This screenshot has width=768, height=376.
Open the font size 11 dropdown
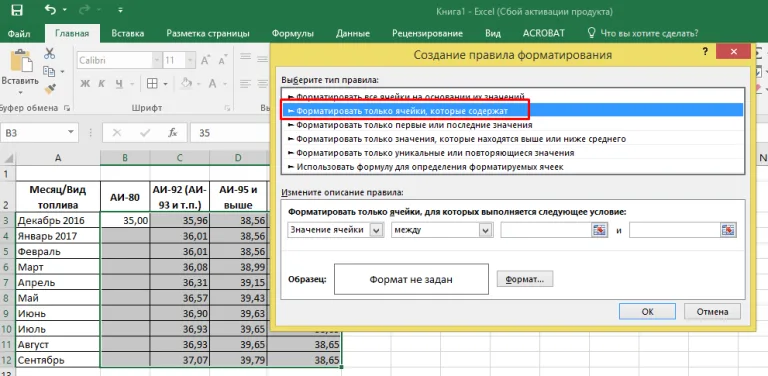coord(191,61)
